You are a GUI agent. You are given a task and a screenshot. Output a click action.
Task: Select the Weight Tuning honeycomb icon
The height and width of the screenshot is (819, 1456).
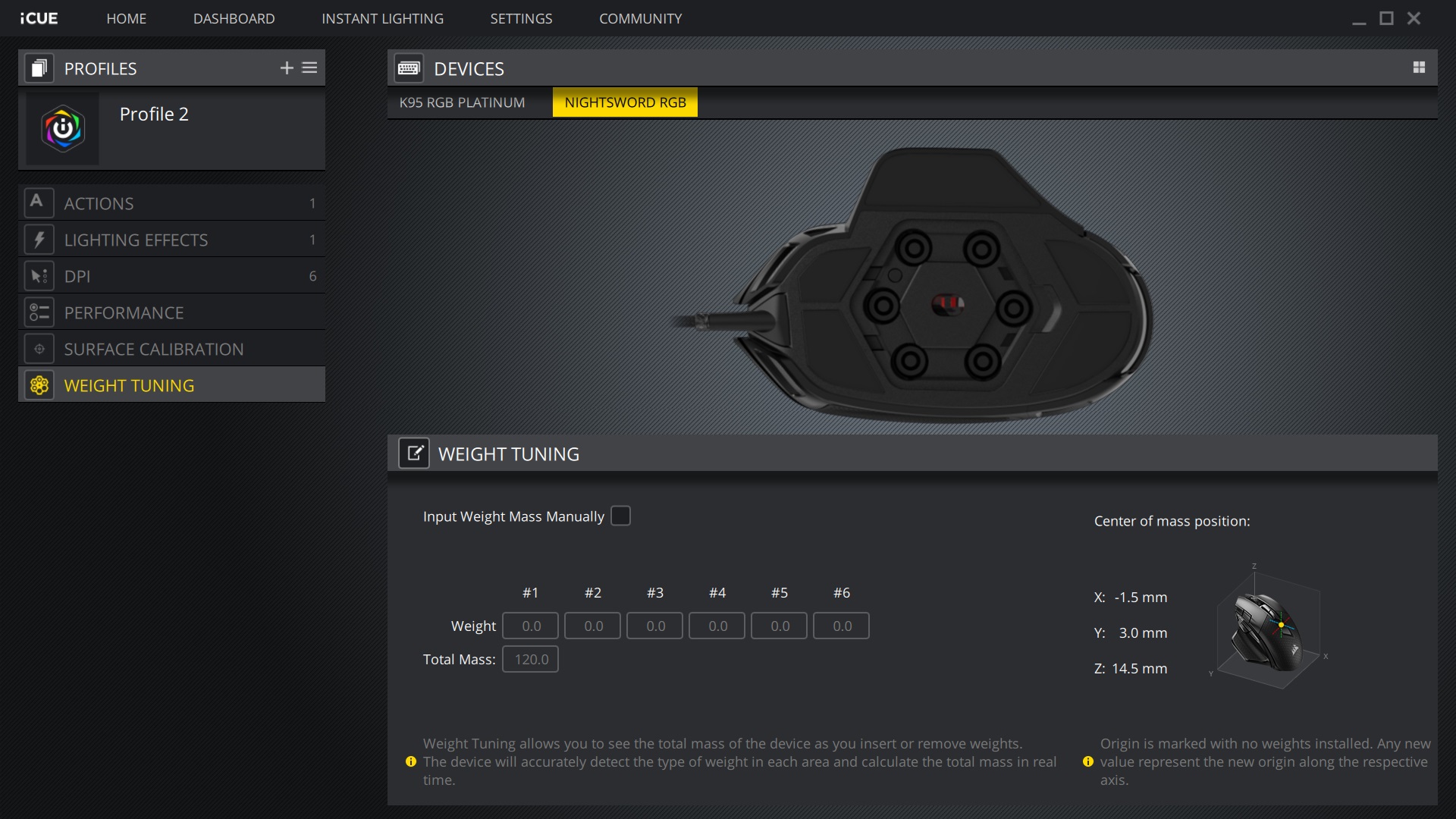[x=39, y=385]
